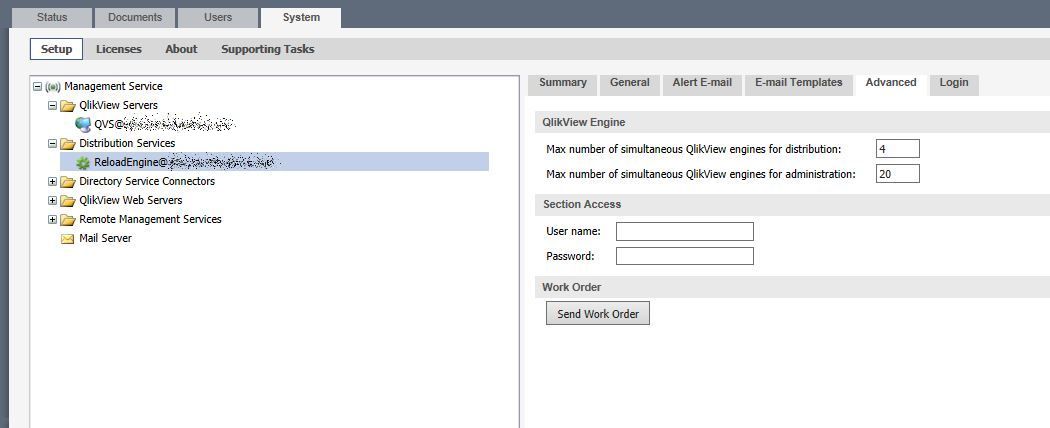1050x428 pixels.
Task: Expand the Directory Service Connectors node
Action: pos(52,182)
